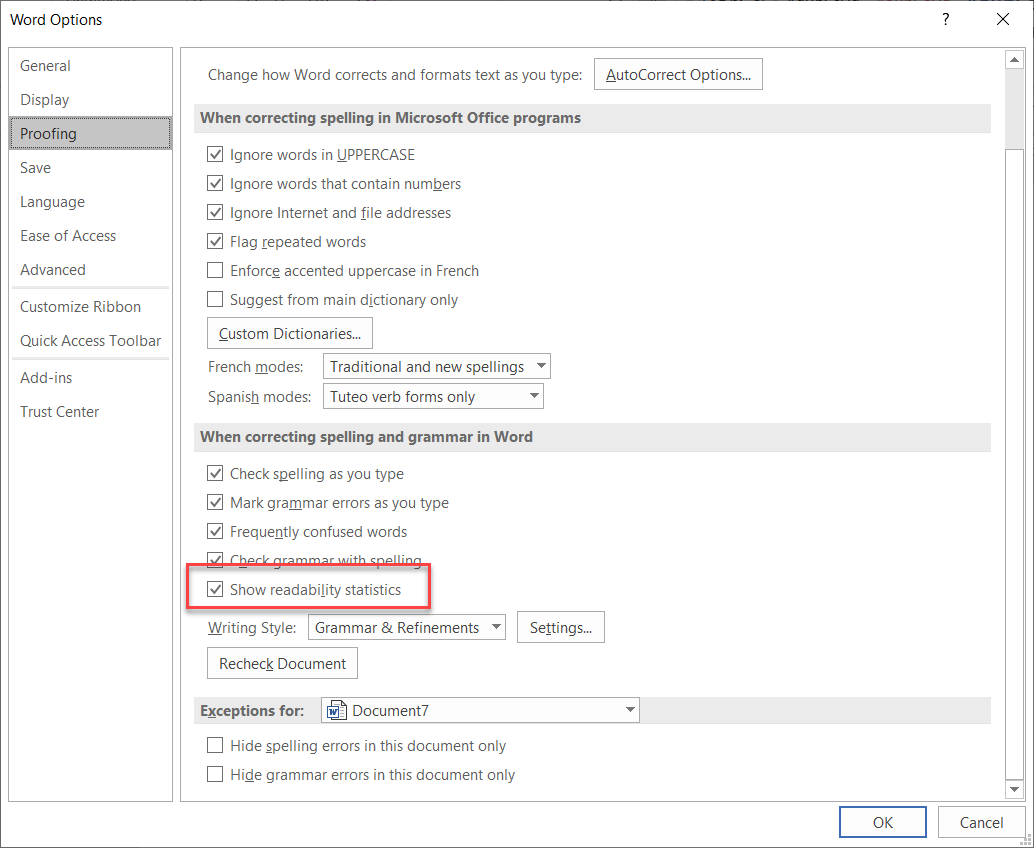Toggle Check grammar with spelling
The image size is (1034, 848).
pyautogui.click(x=215, y=560)
